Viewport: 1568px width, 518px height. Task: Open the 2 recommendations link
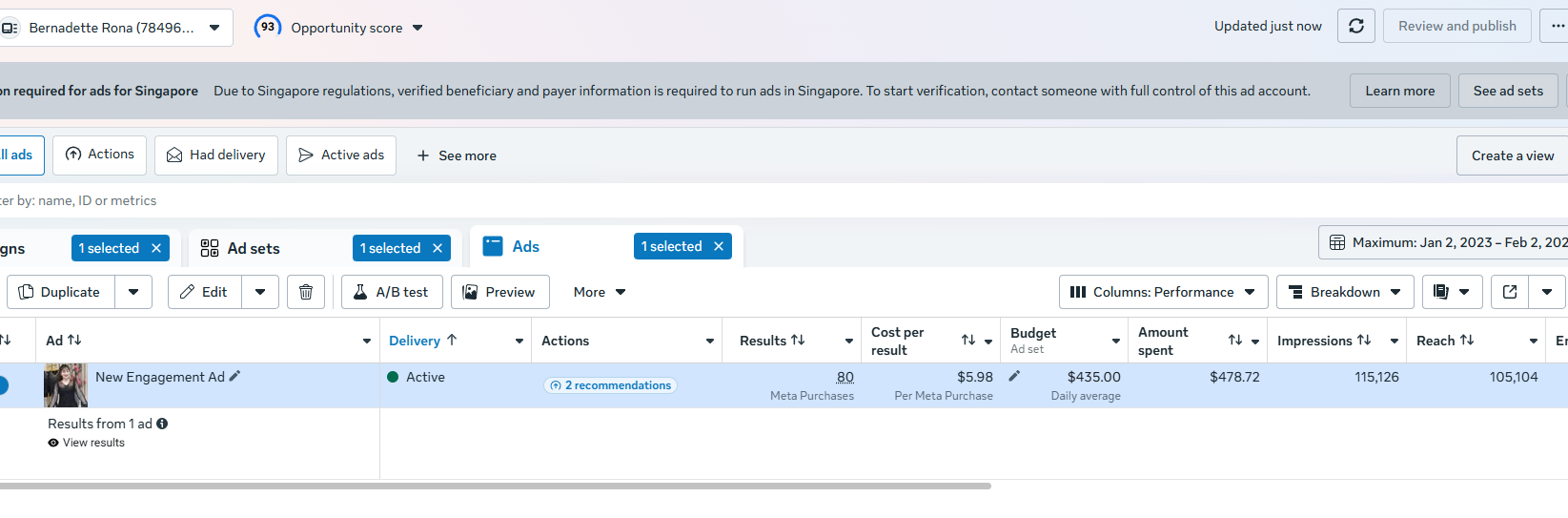[611, 385]
